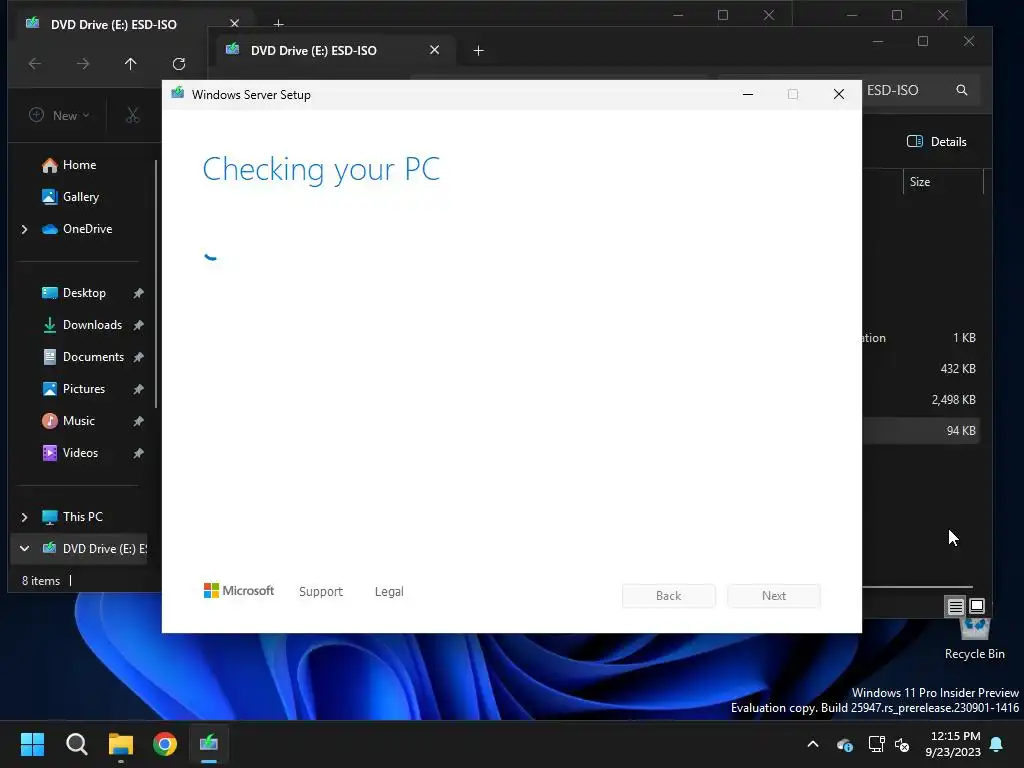Click the pin icon next to Videos
Screen dimensions: 1024x768
(138, 453)
